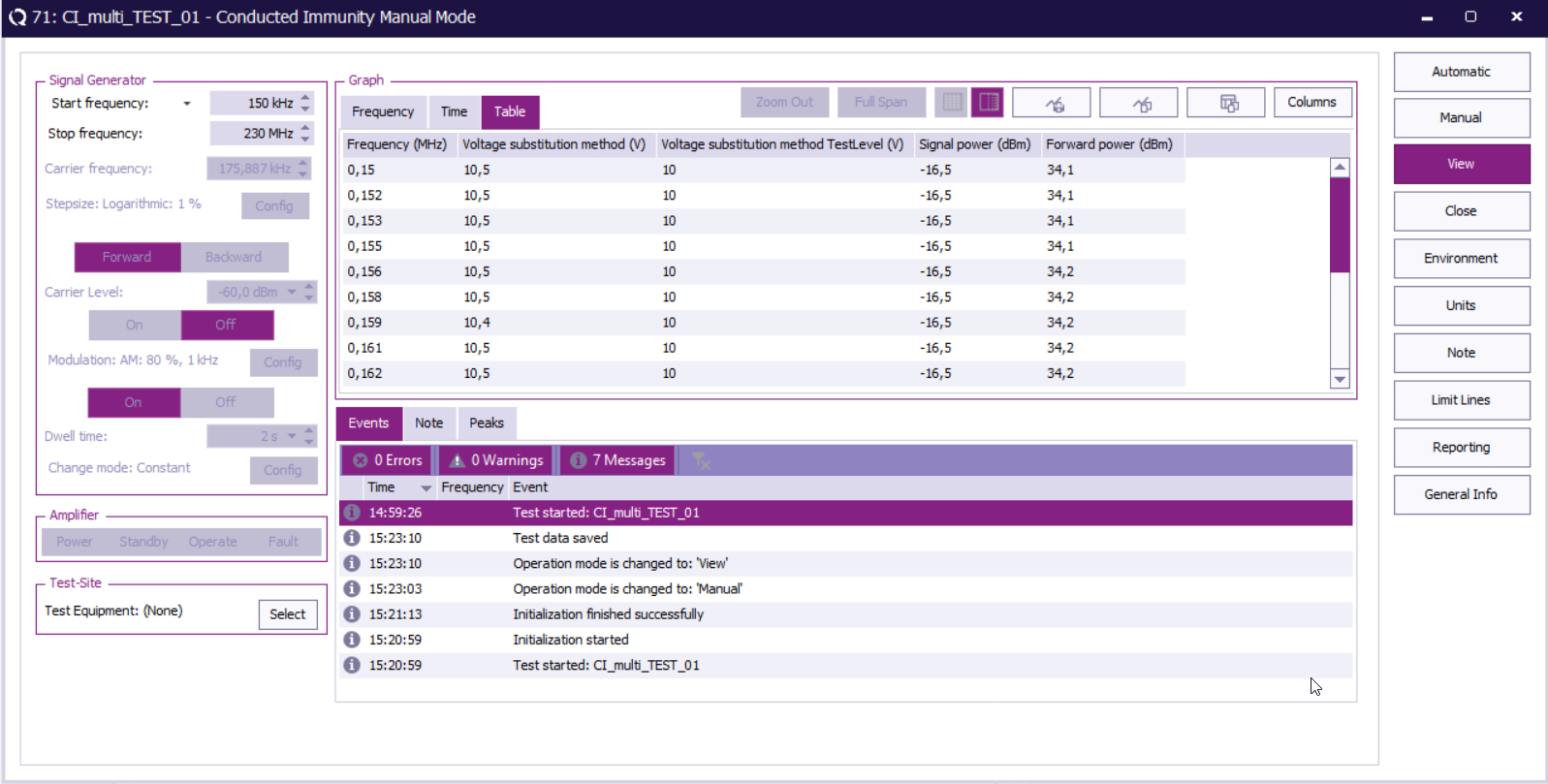The width and height of the screenshot is (1548, 784).
Task: Switch graph to Time tab
Action: (454, 111)
